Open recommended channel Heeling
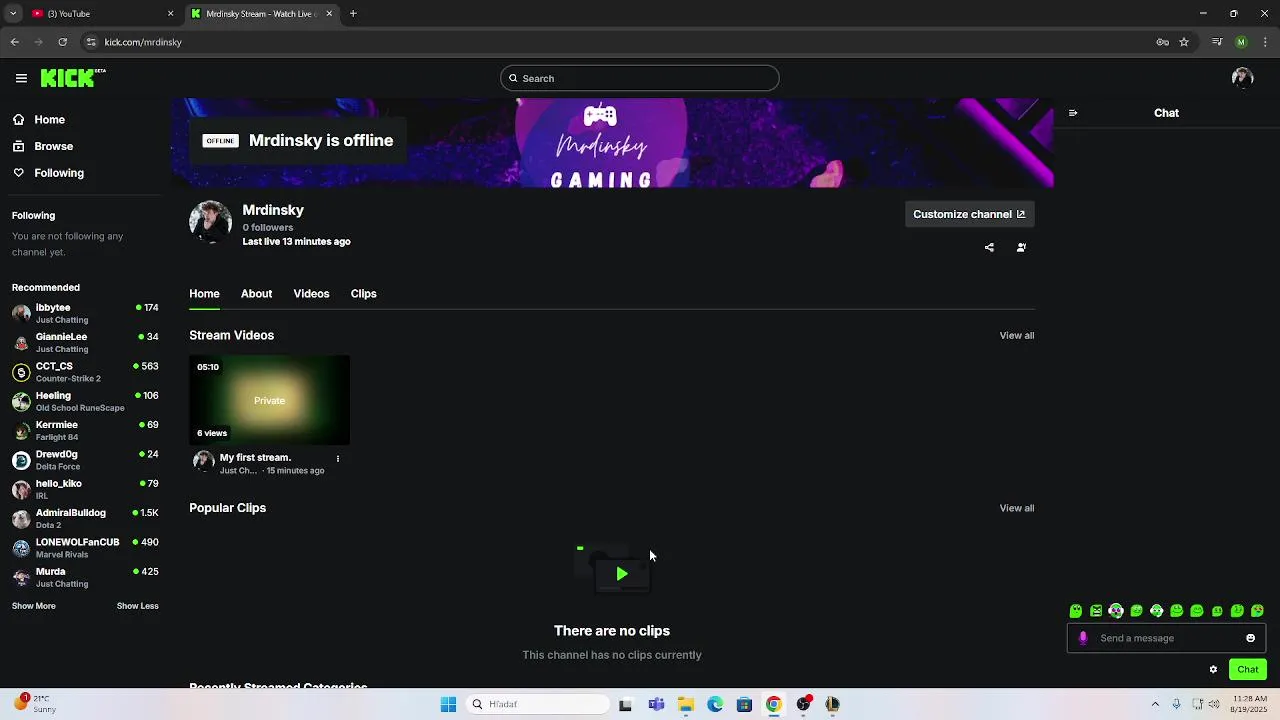Viewport: 1280px width, 720px height. click(x=85, y=401)
